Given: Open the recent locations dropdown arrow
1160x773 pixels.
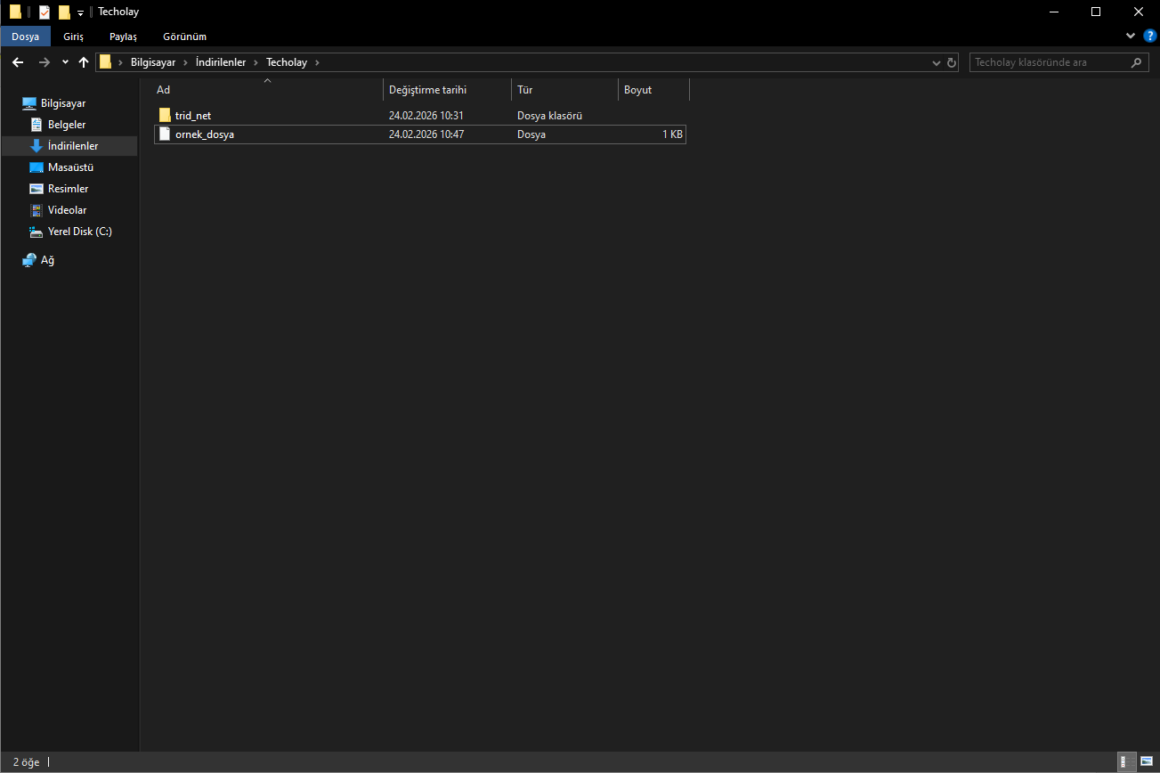Looking at the screenshot, I should pyautogui.click(x=65, y=62).
